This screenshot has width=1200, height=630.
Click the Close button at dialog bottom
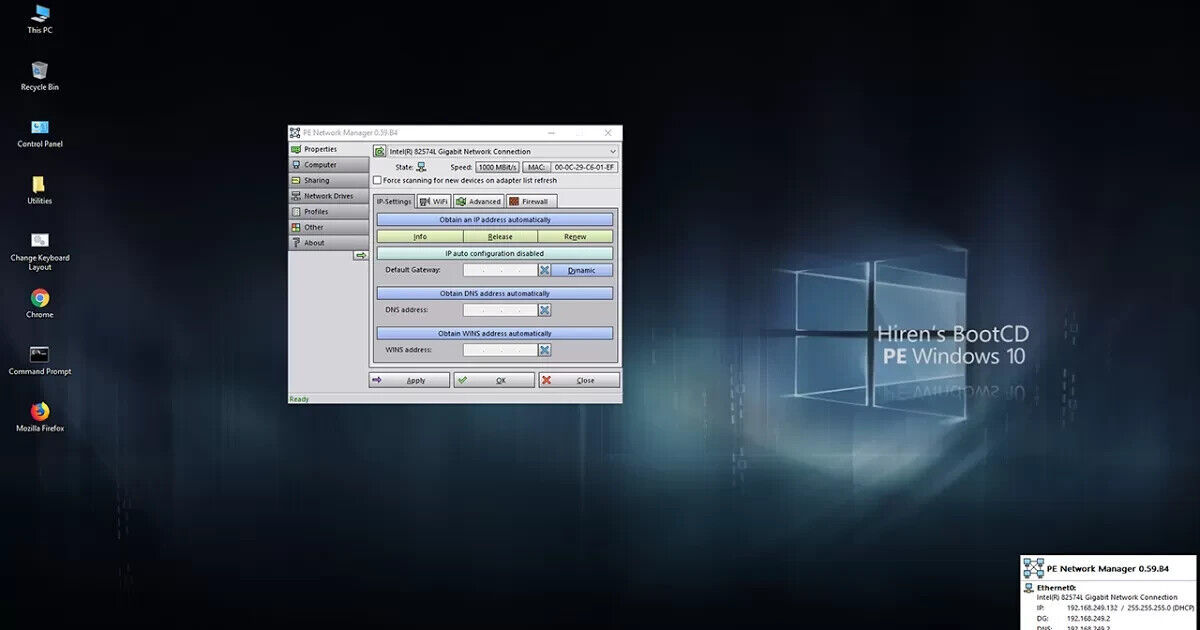click(x=579, y=380)
